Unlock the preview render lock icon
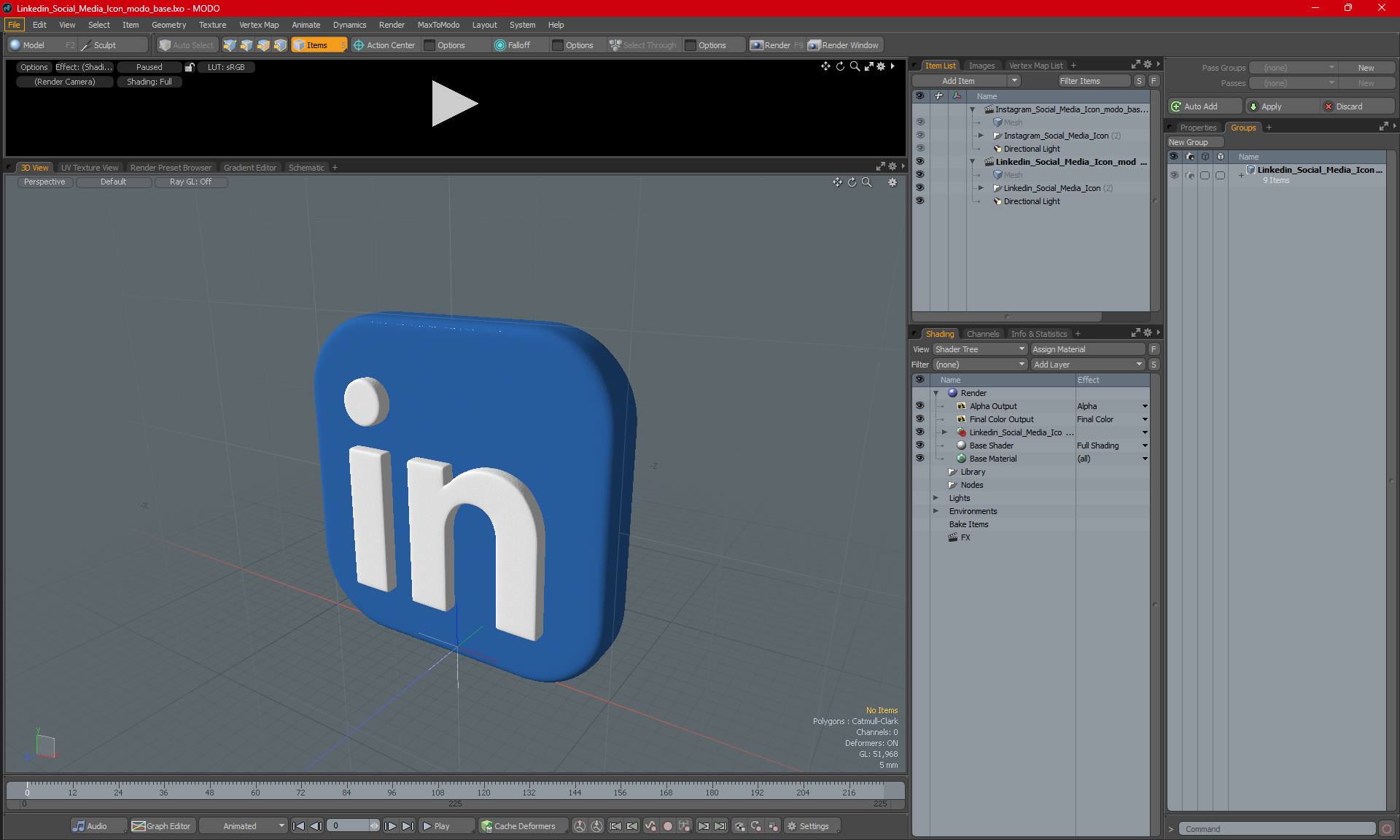The width and height of the screenshot is (1400, 840). tap(190, 67)
